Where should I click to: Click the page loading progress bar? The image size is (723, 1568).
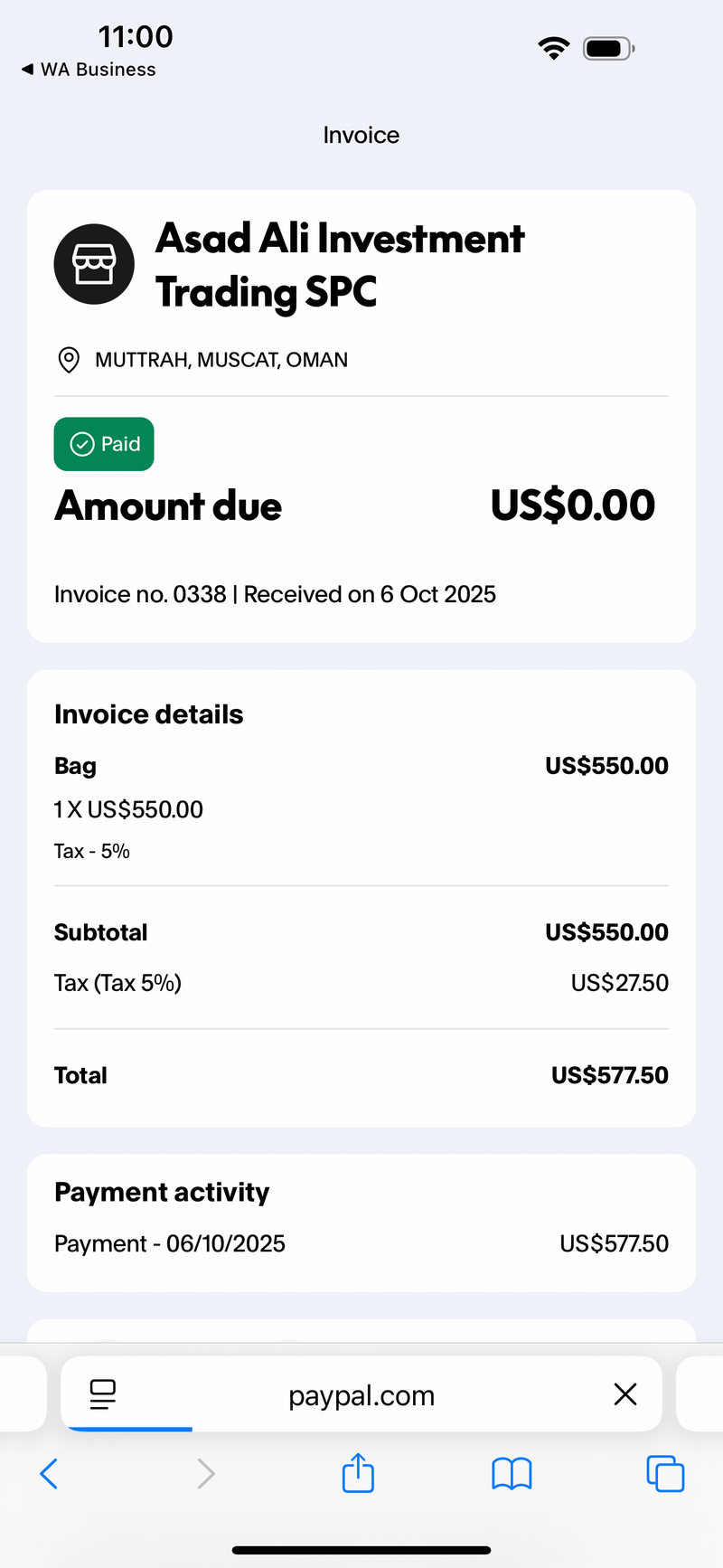(130, 1429)
